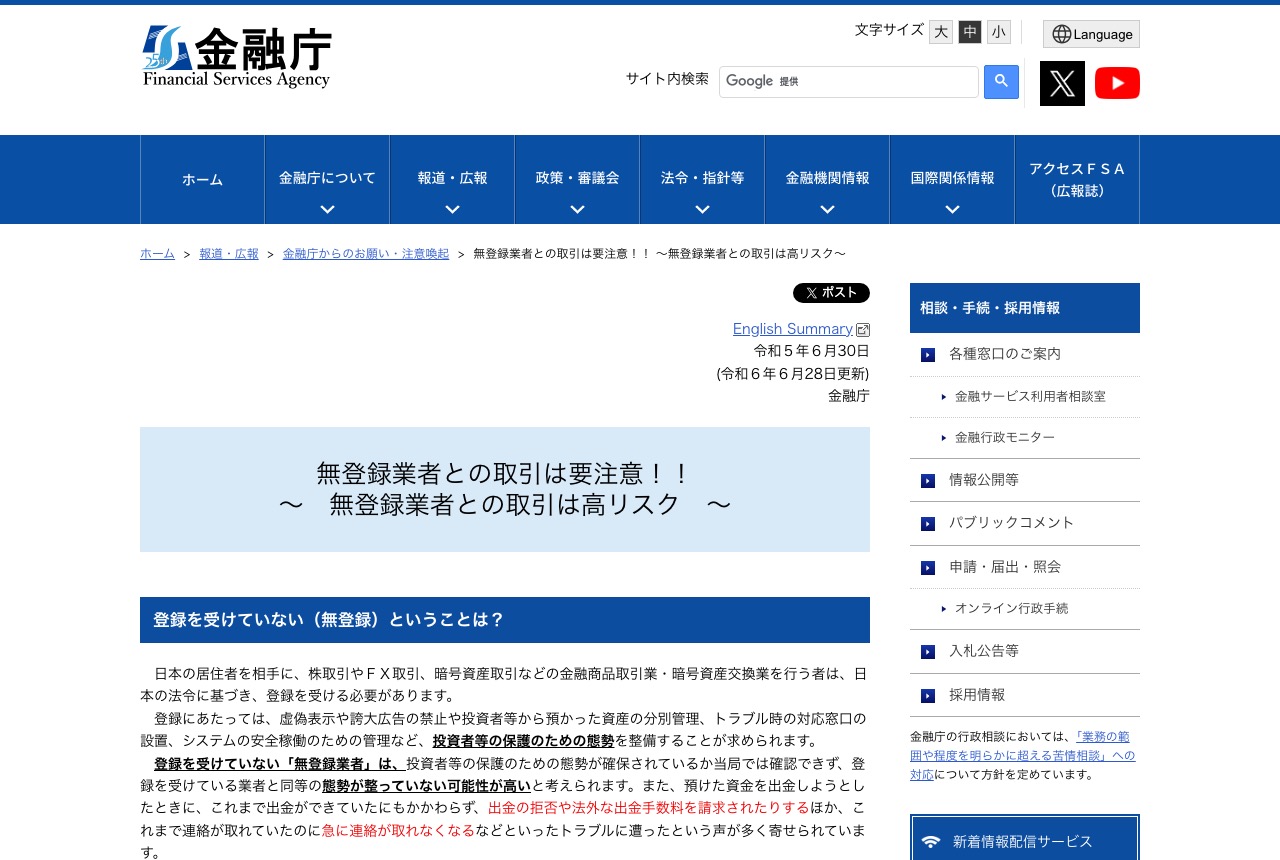Click the 文字サイズ label

tap(889, 30)
